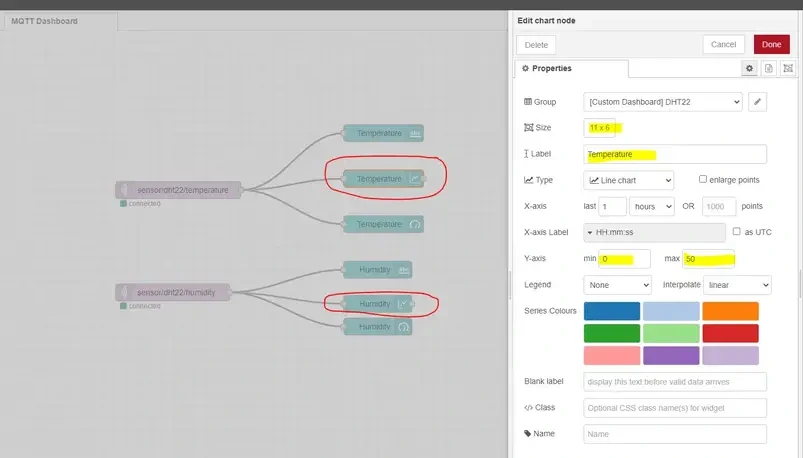Open node appearance settings icon
The image size is (803, 458).
788,68
